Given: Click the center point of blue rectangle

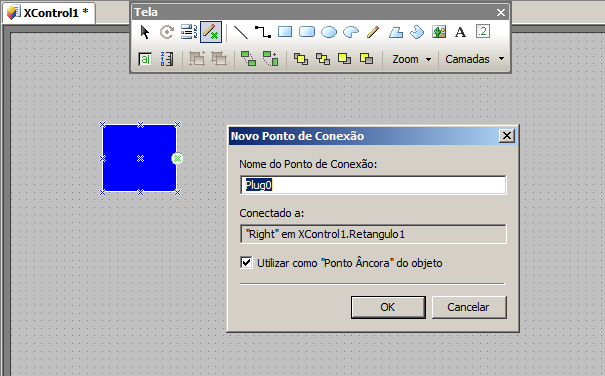Looking at the screenshot, I should tap(140, 158).
